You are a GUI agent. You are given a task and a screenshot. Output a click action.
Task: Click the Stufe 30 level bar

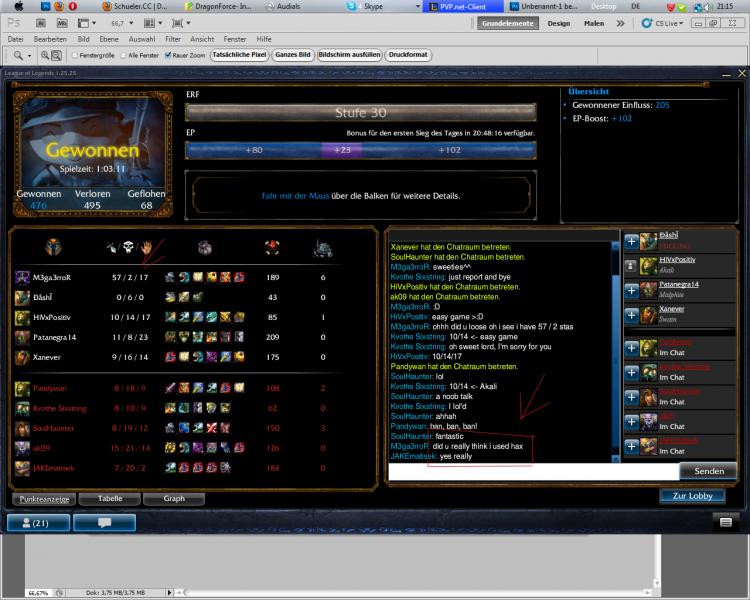(361, 113)
